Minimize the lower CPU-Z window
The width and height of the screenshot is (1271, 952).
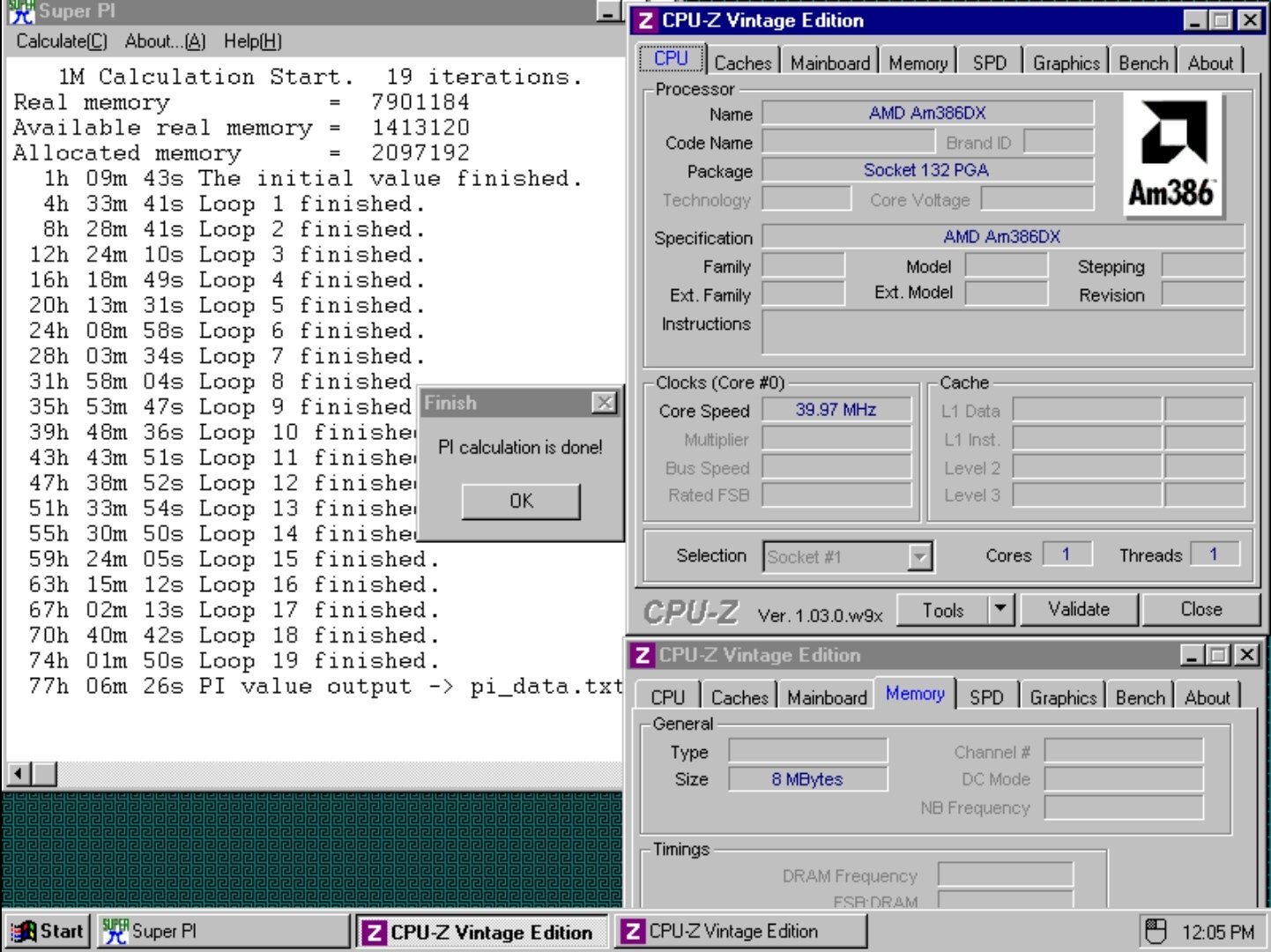[x=1192, y=655]
